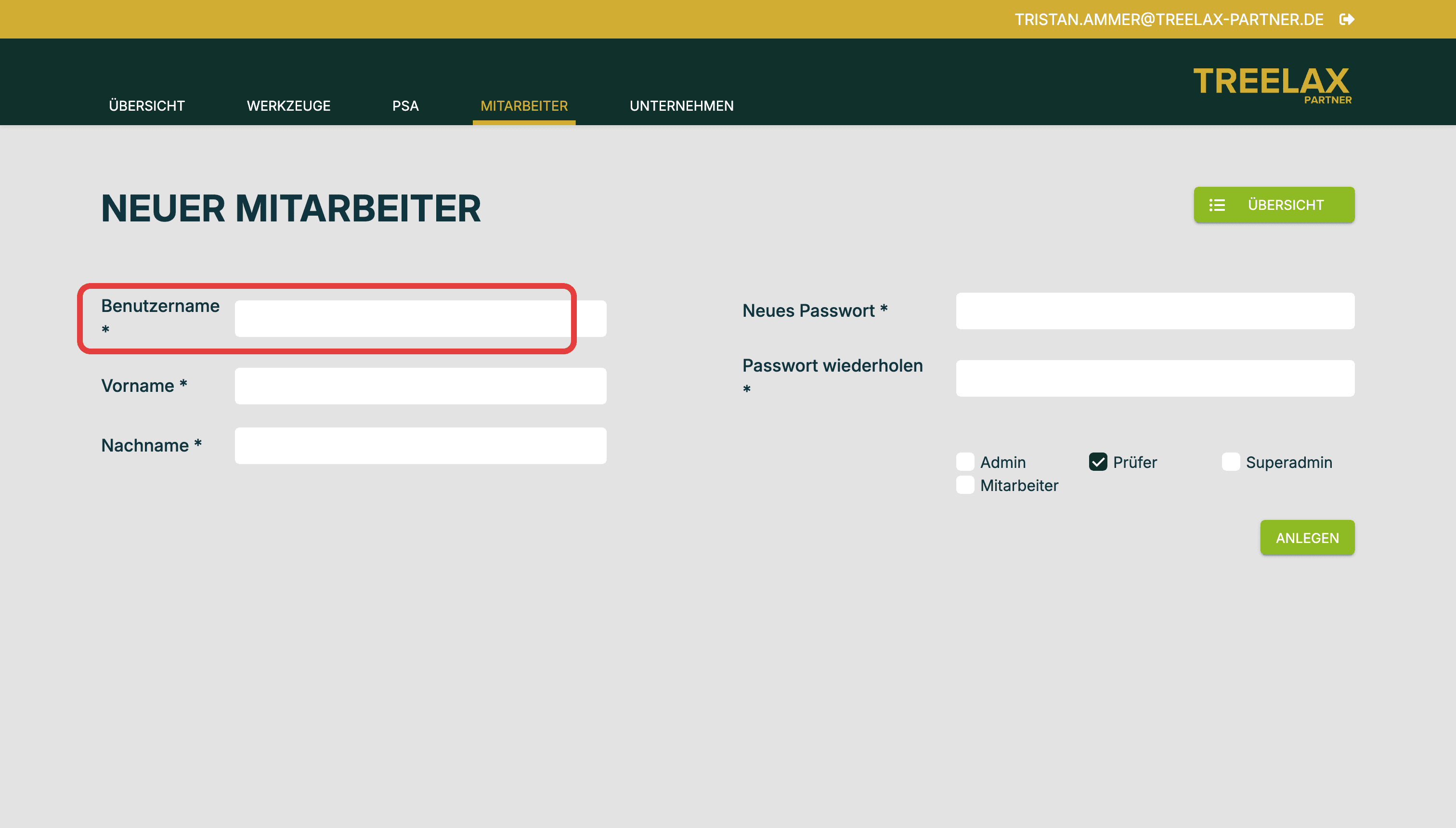
Task: Click the Prüfer checkbox label text
Action: click(1135, 462)
